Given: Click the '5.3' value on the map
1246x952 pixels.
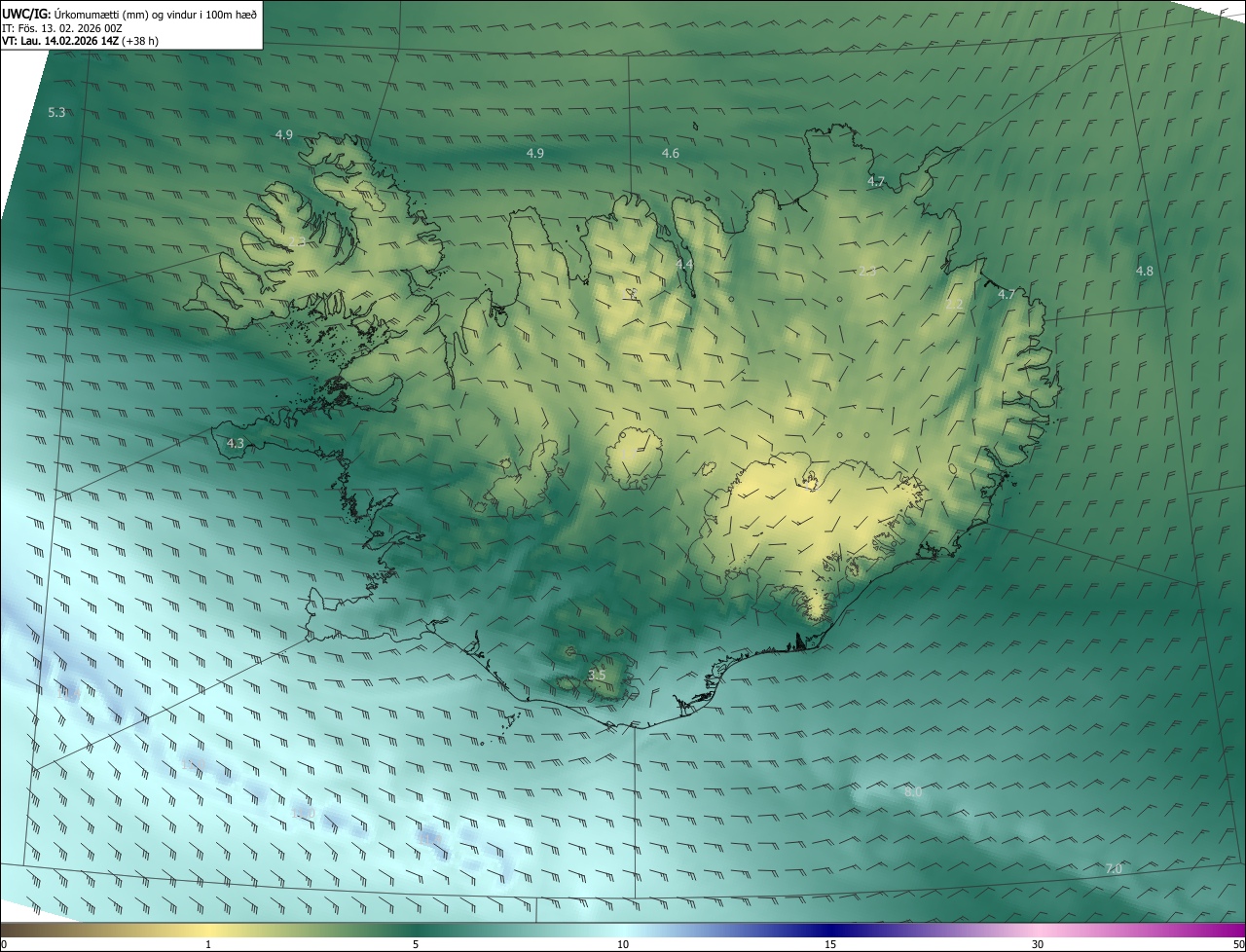Looking at the screenshot, I should click(56, 113).
